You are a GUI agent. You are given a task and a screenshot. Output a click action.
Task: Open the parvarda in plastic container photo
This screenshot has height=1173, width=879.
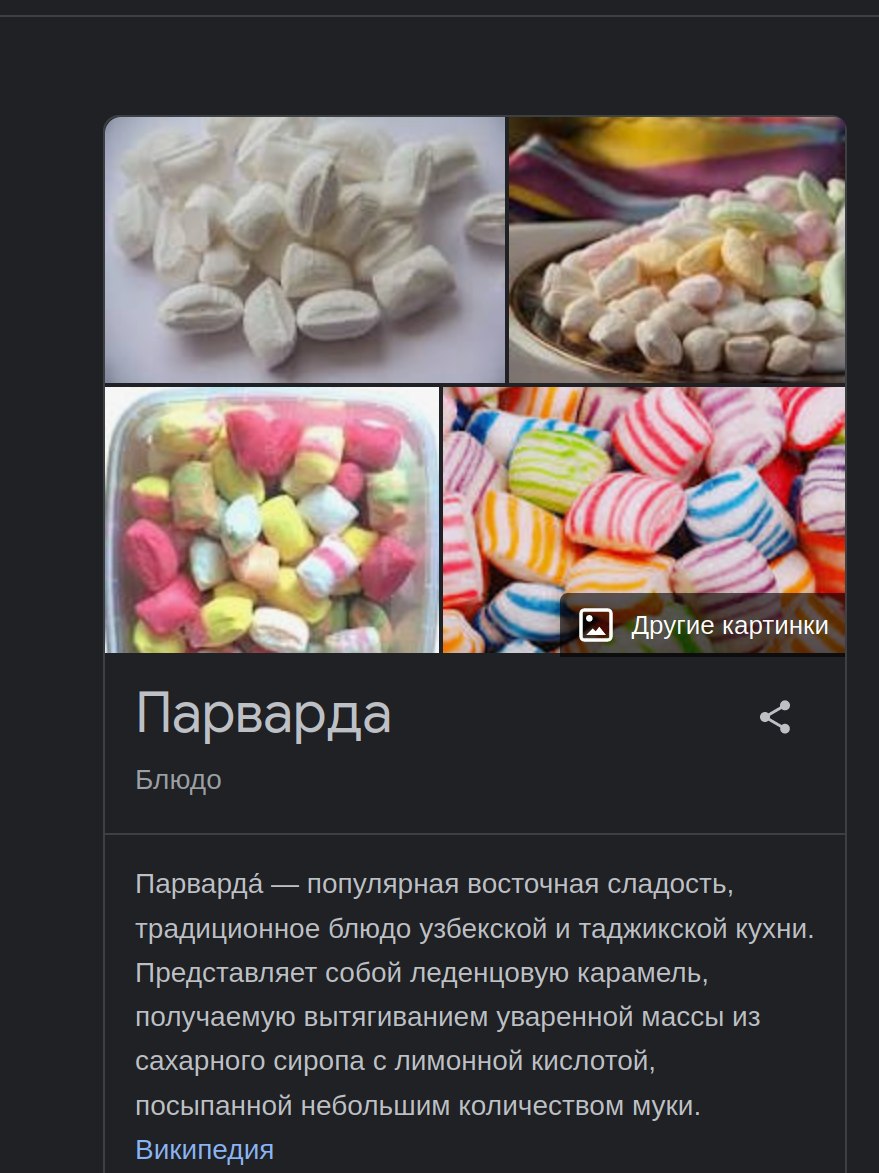[x=272, y=520]
